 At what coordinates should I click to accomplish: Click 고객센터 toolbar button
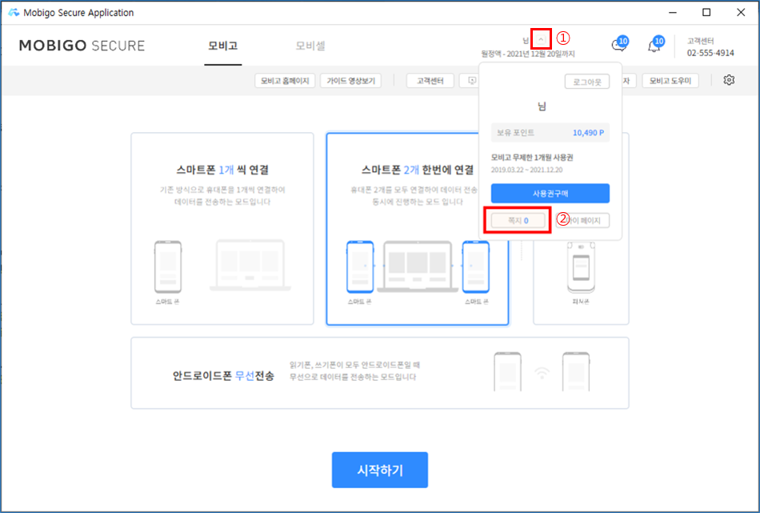[x=430, y=80]
